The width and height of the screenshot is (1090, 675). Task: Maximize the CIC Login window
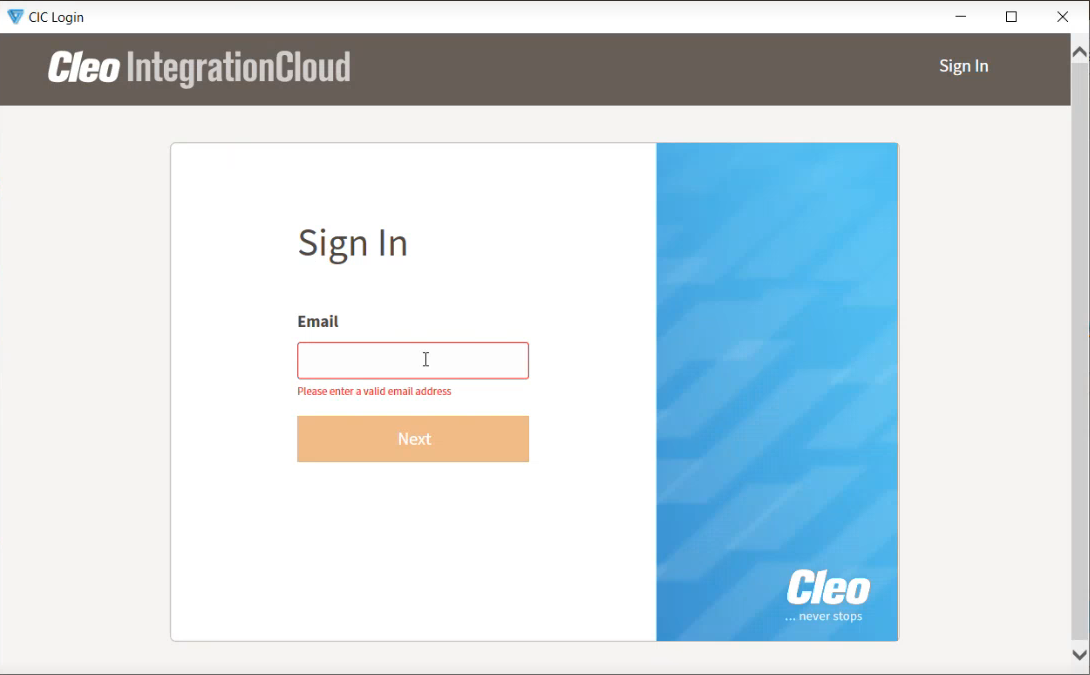[x=1011, y=17]
